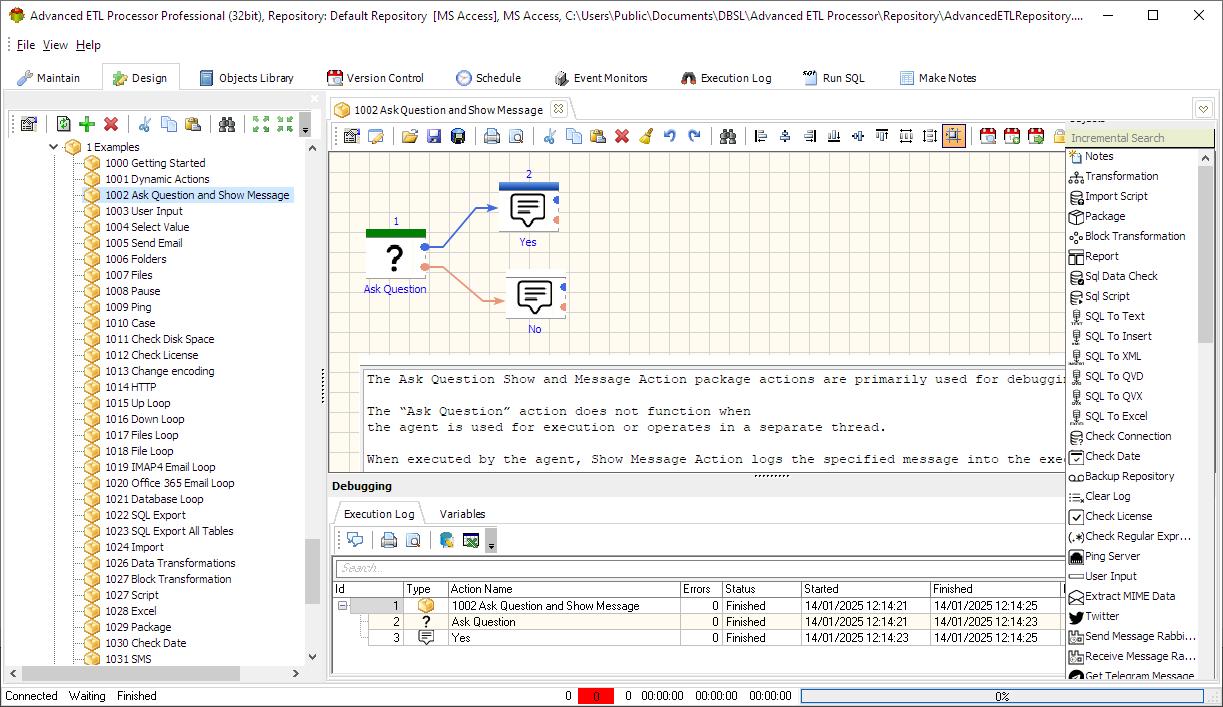Image resolution: width=1223 pixels, height=707 pixels.
Task: Click the green plus Add icon in tree toolbar
Action: click(87, 124)
